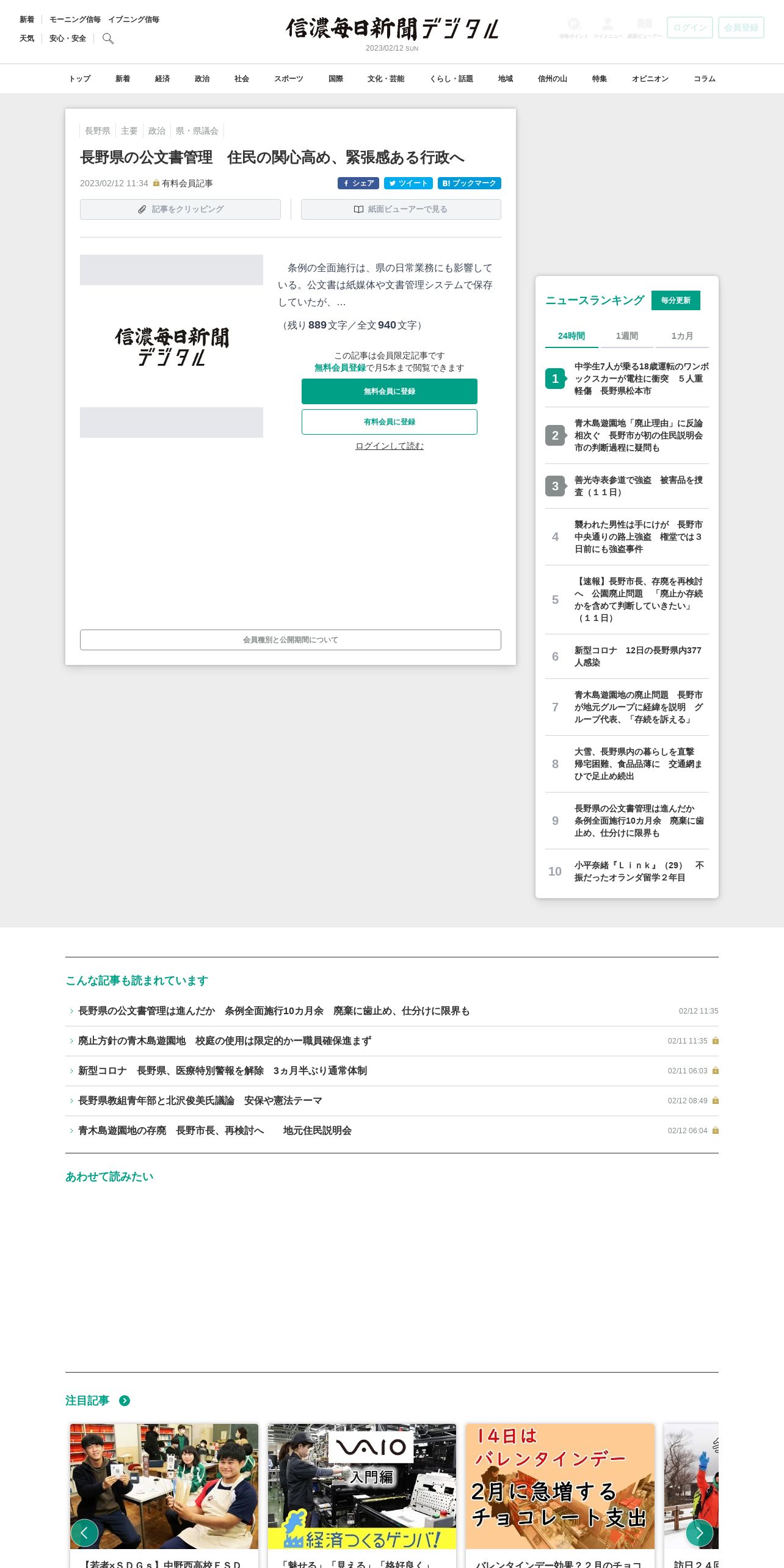Open 信州の山 navigation item
The image size is (784, 1568).
tap(553, 79)
